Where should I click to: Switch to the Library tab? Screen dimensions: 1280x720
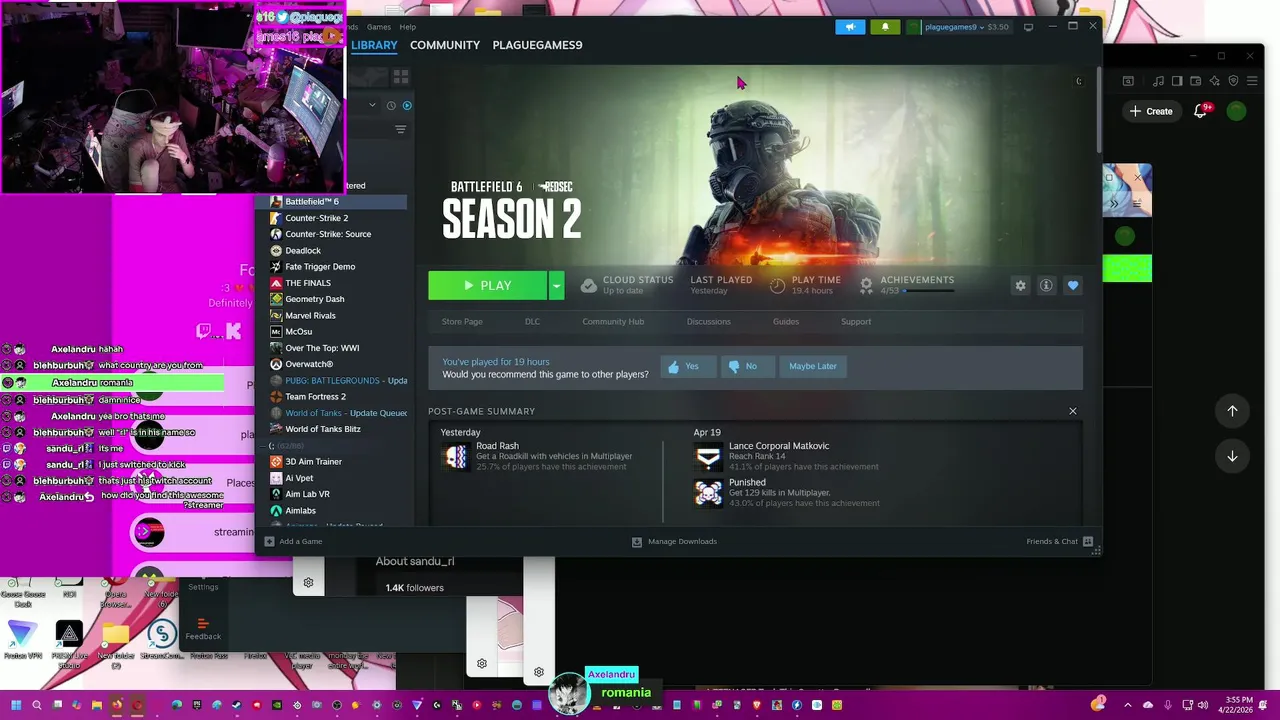(x=374, y=45)
